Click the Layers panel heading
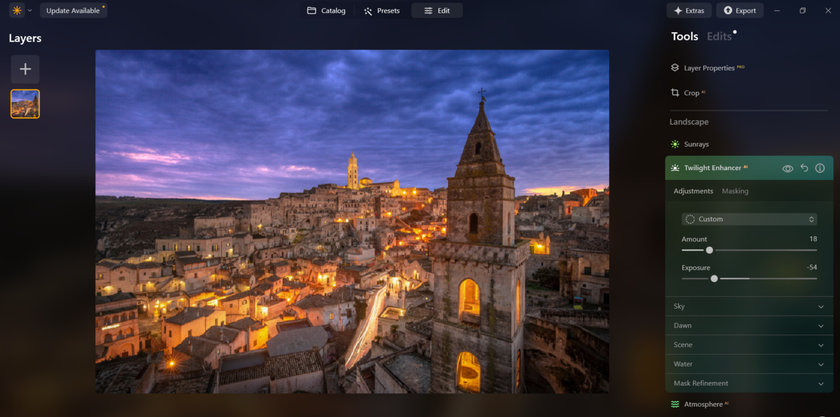 pyautogui.click(x=25, y=39)
